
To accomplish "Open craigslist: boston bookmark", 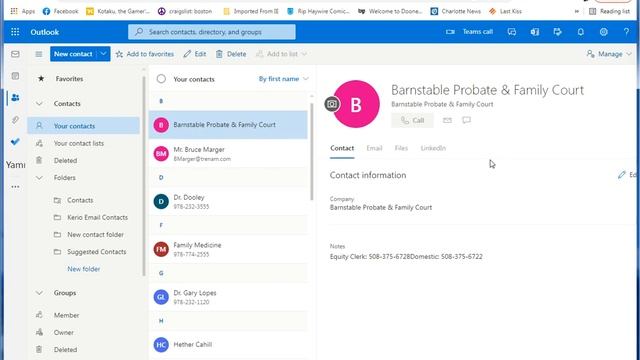I will (185, 11).
